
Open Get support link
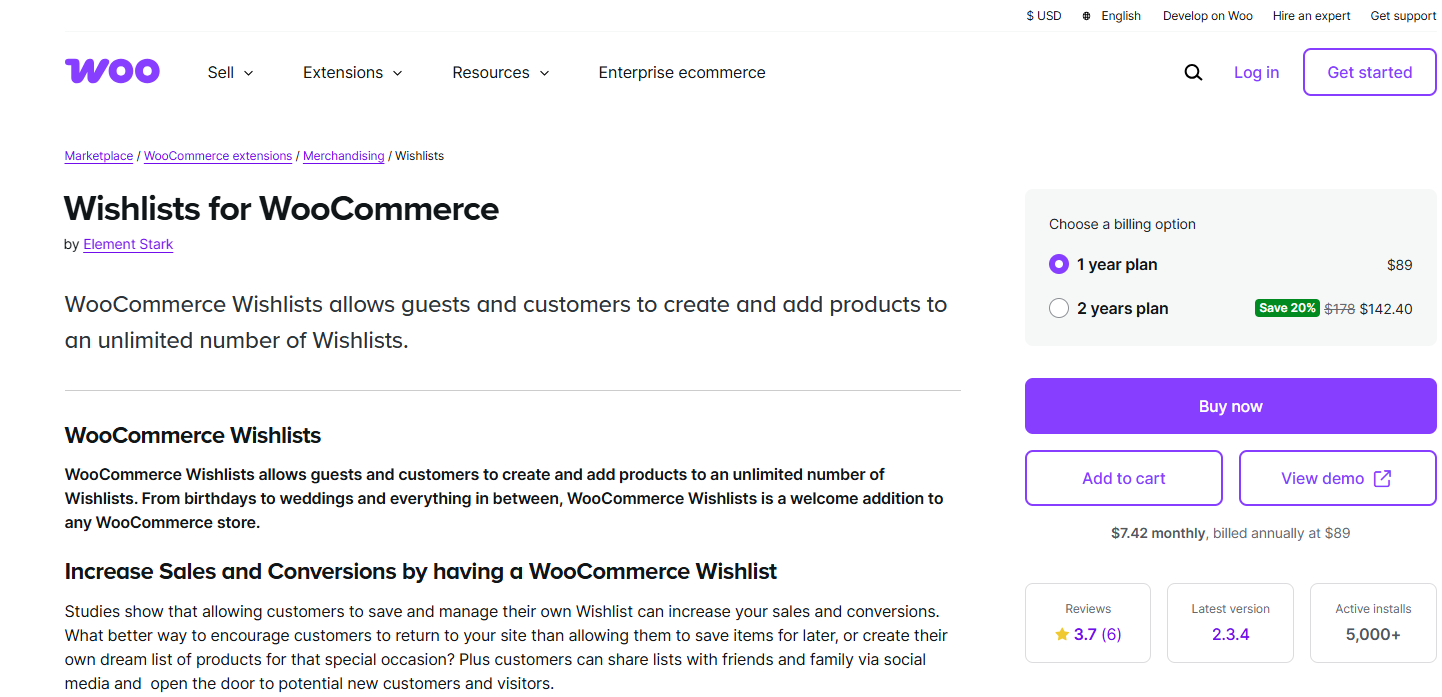coord(1403,16)
